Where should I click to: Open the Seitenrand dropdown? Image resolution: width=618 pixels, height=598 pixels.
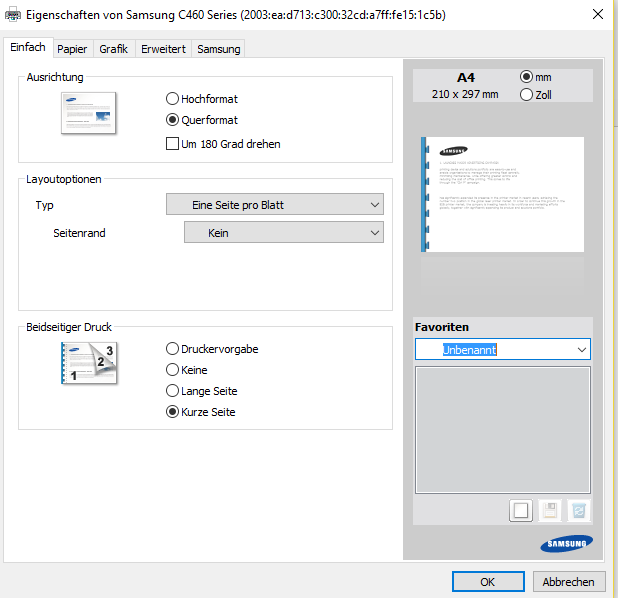(284, 232)
